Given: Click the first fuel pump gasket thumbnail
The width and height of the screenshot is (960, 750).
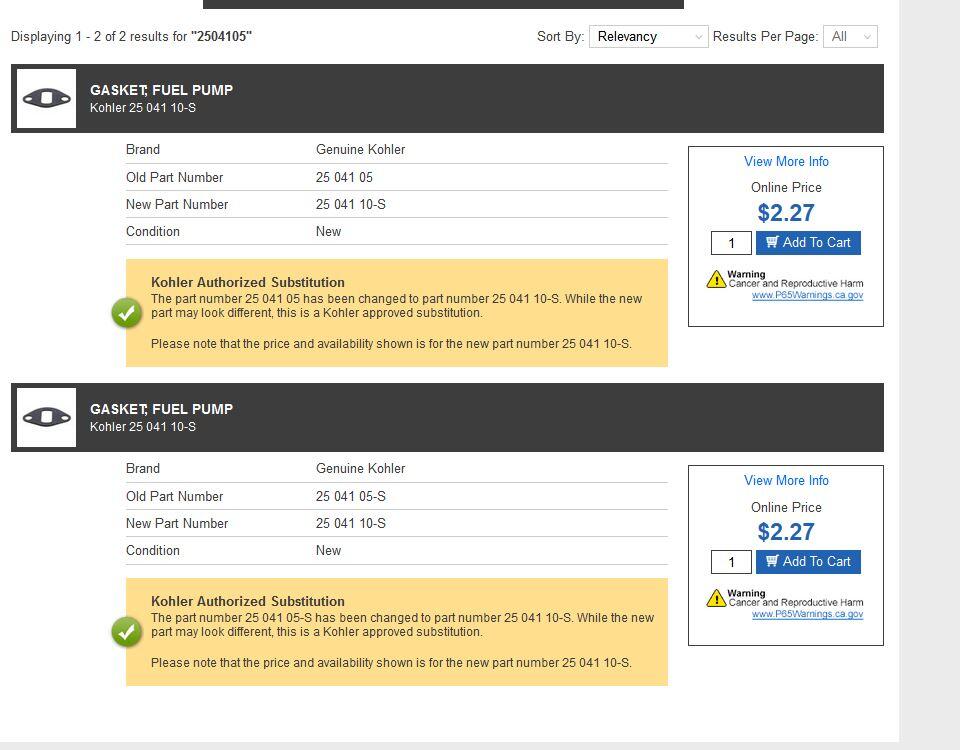Looking at the screenshot, I should [46, 98].
